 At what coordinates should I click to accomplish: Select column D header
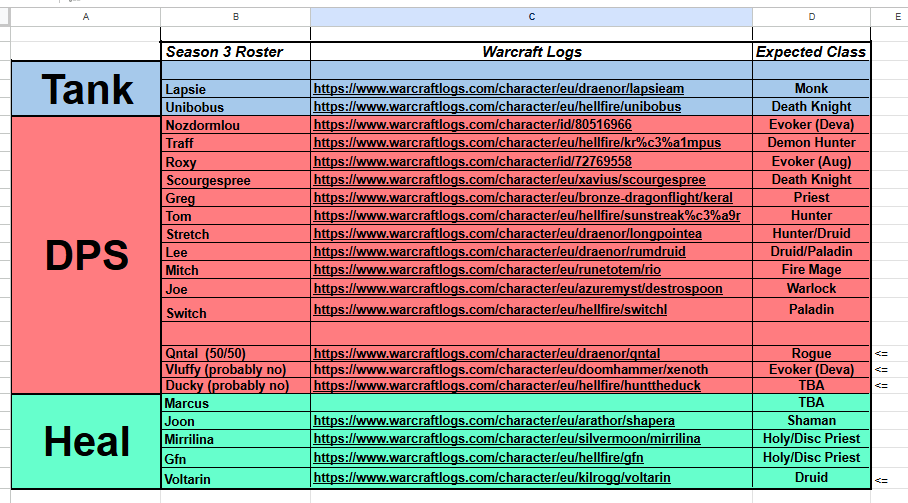coord(811,17)
